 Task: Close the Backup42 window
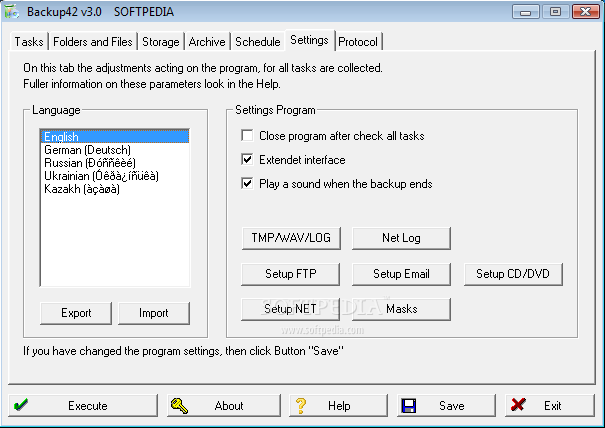point(585,12)
